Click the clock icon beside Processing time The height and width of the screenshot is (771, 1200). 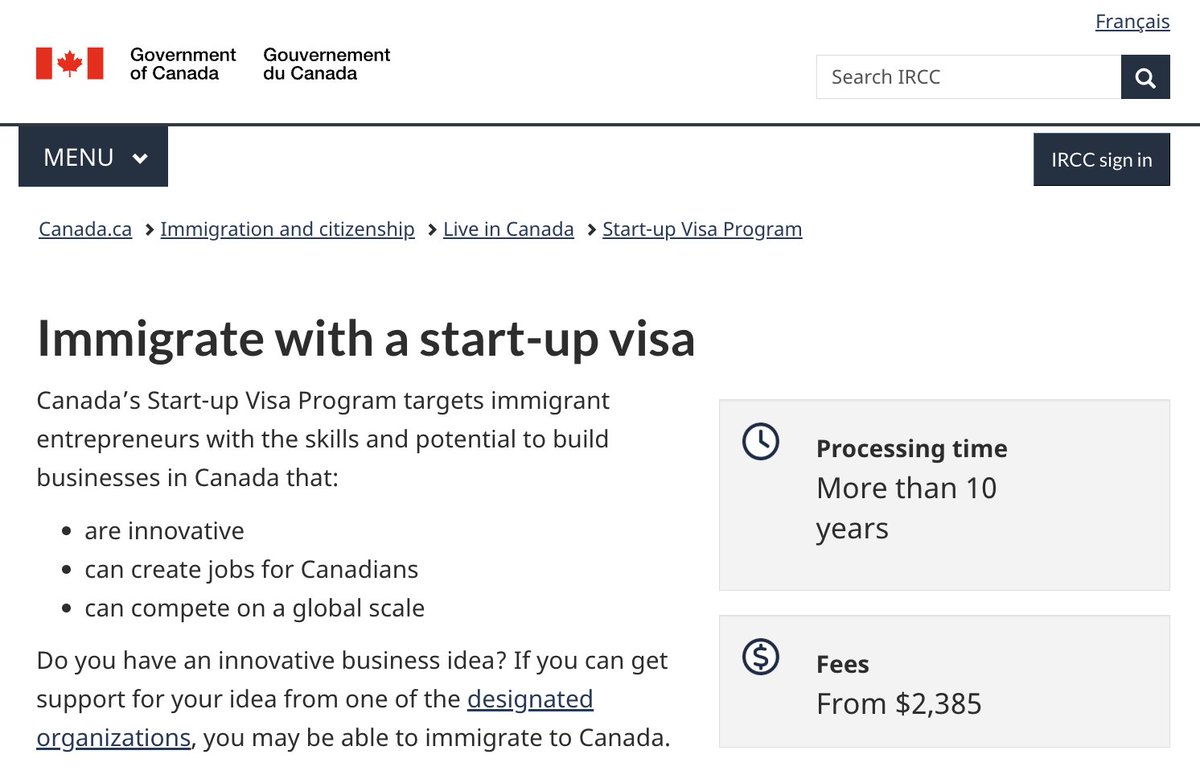[761, 442]
